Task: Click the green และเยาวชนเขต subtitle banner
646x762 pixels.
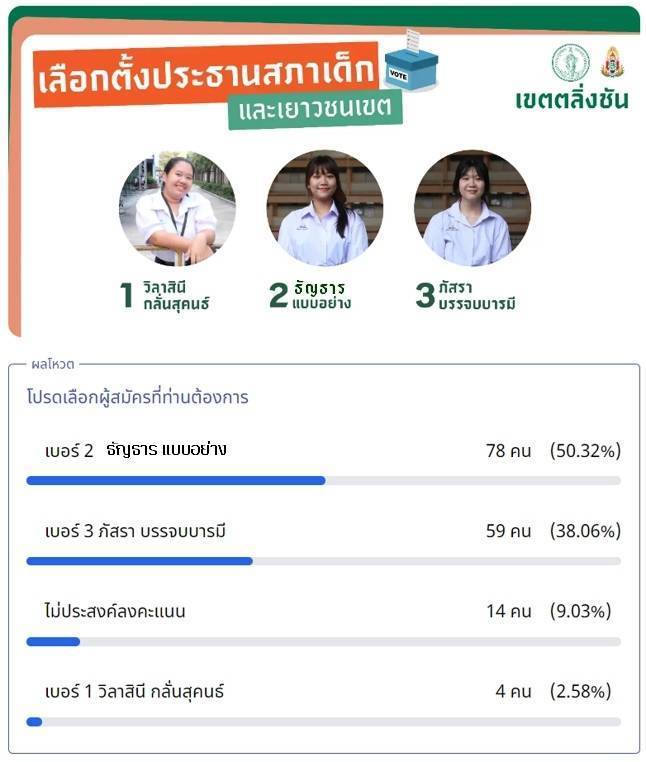Action: coord(315,109)
